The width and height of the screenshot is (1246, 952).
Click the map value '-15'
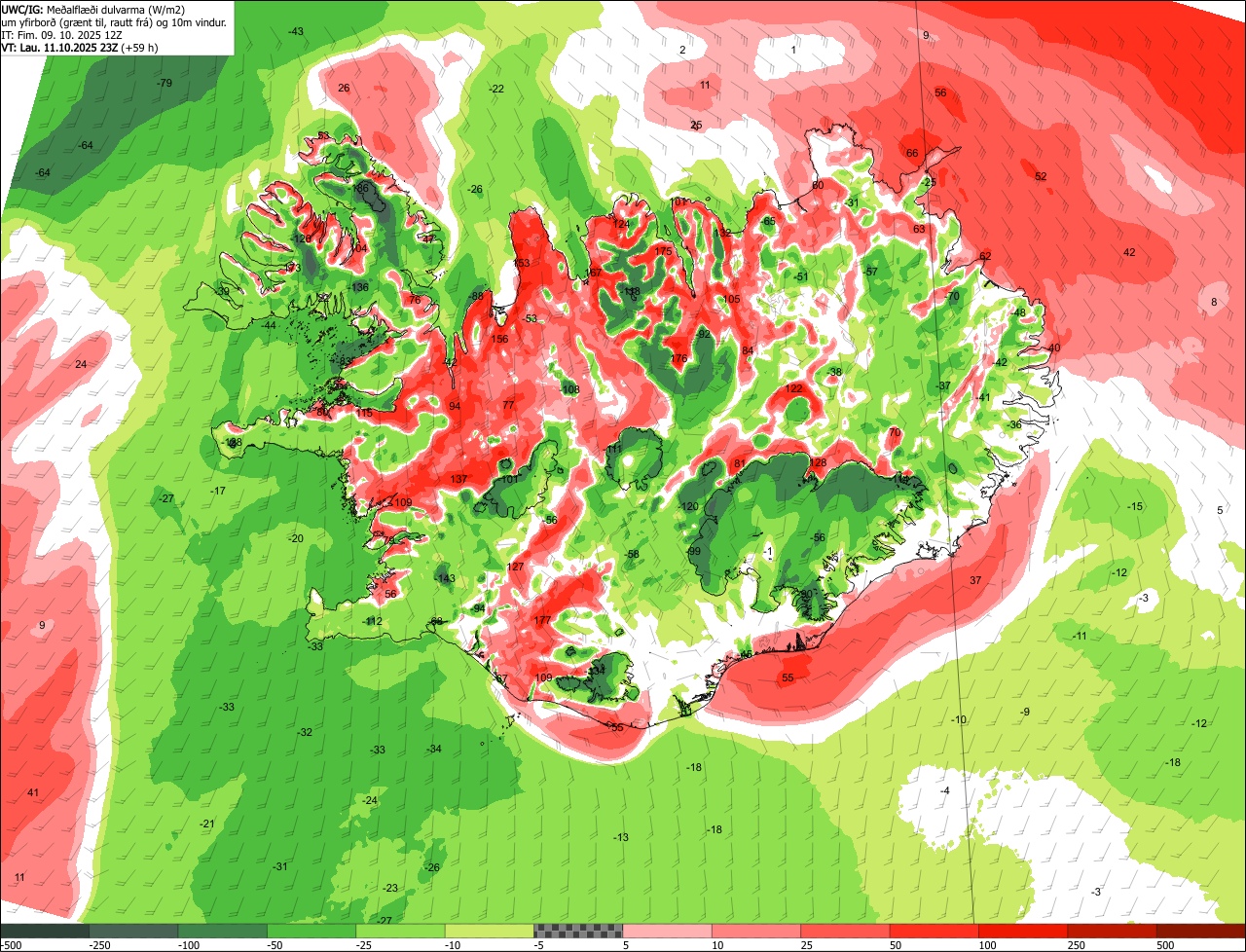[1134, 506]
